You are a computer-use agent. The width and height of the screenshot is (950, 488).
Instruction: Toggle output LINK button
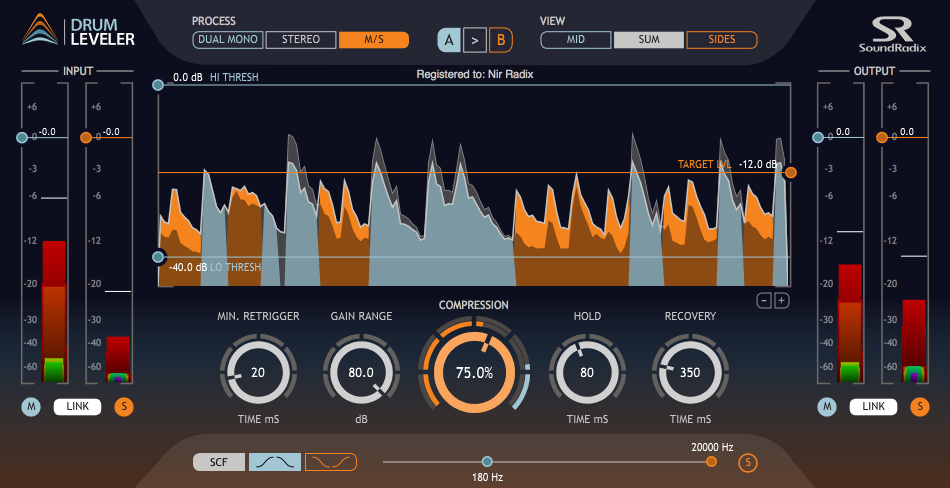[873, 406]
